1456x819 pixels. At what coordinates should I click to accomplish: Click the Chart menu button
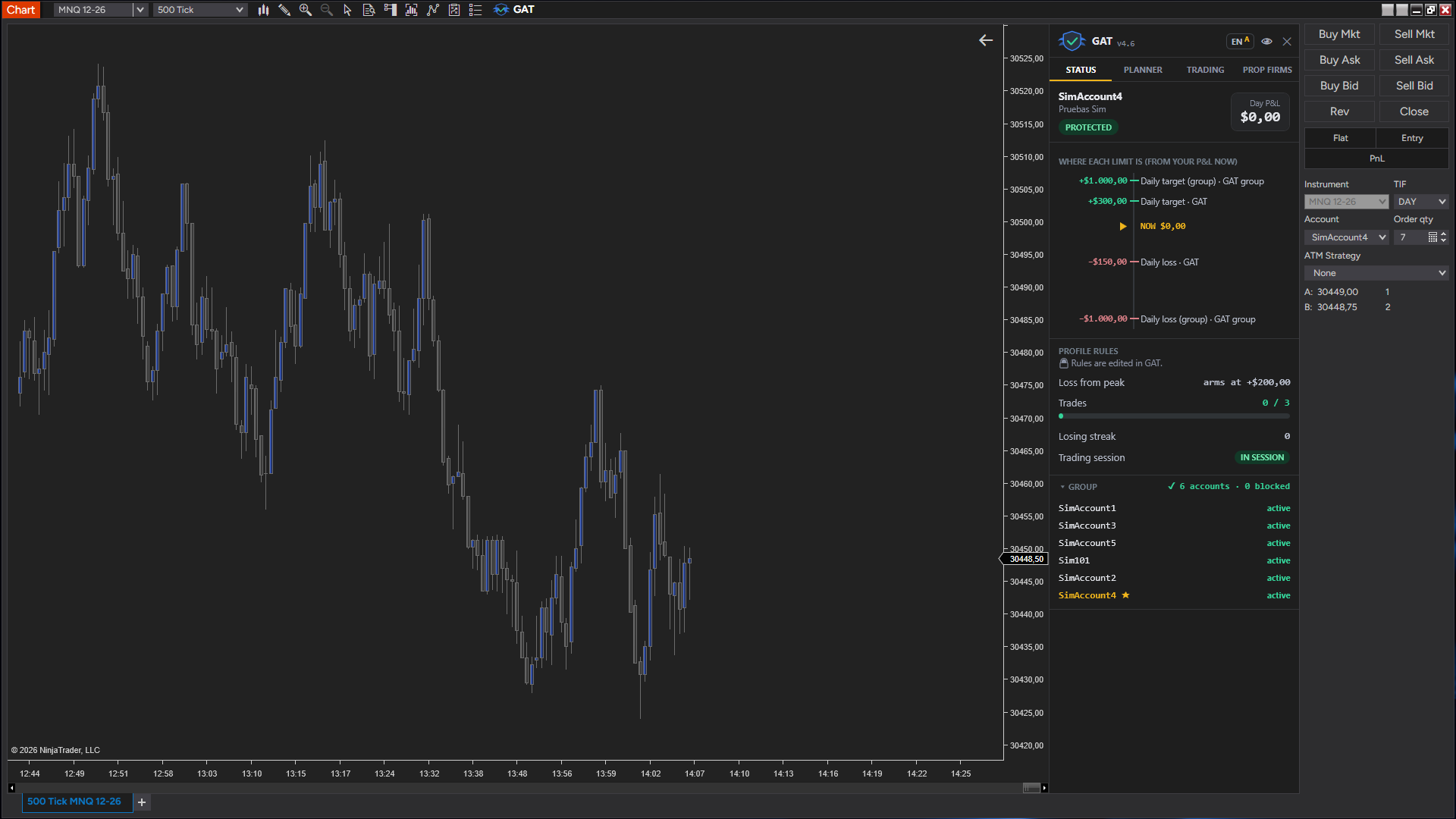(x=20, y=10)
